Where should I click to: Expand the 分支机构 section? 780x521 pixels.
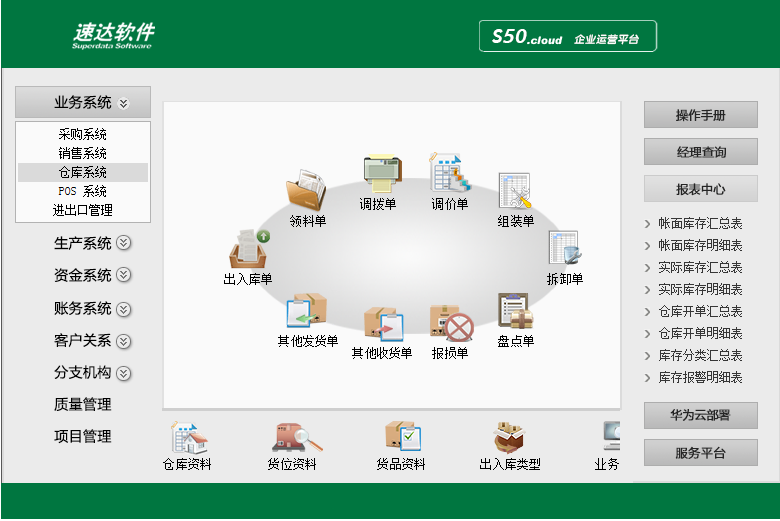[x=92, y=373]
